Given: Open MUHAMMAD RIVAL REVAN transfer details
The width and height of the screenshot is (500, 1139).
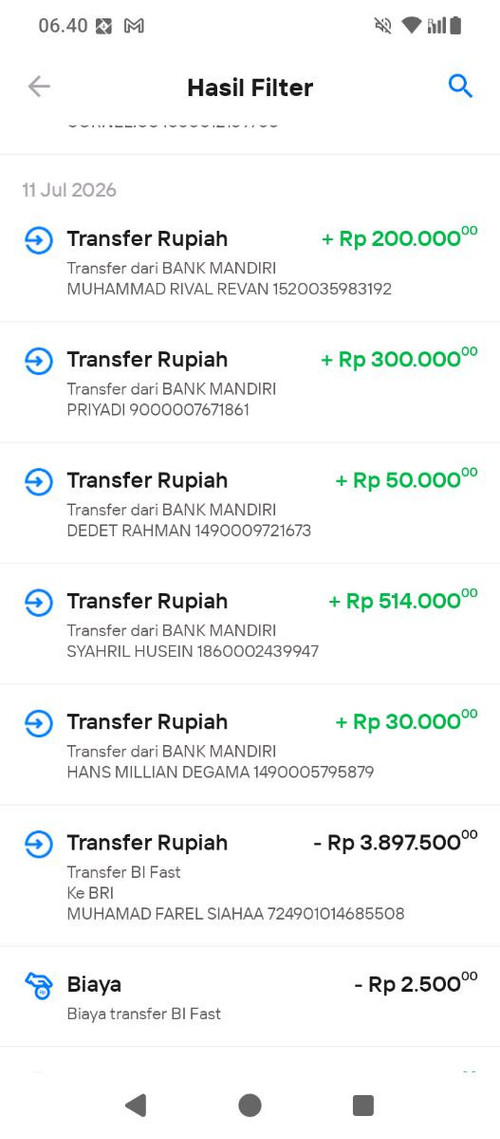Looking at the screenshot, I should [x=250, y=262].
